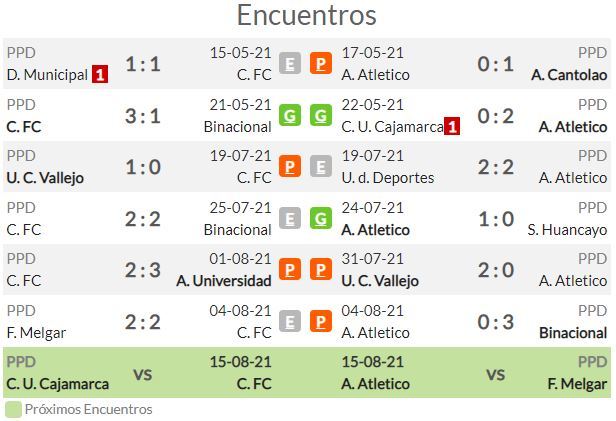Click green G badge next to 22-05-21 C. U. Cajamarca
This screenshot has width=616, height=421.
321,115
